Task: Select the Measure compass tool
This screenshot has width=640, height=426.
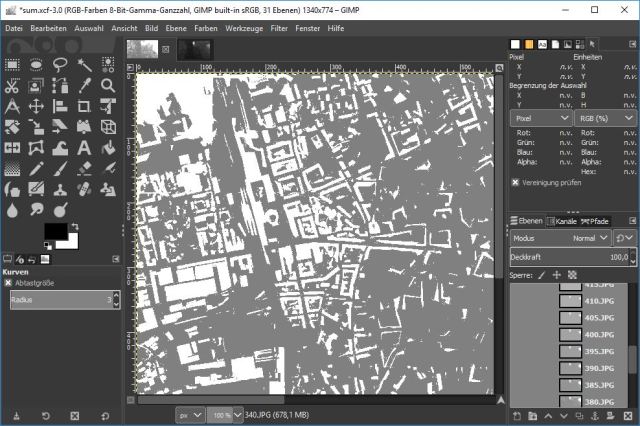Action: [12, 106]
